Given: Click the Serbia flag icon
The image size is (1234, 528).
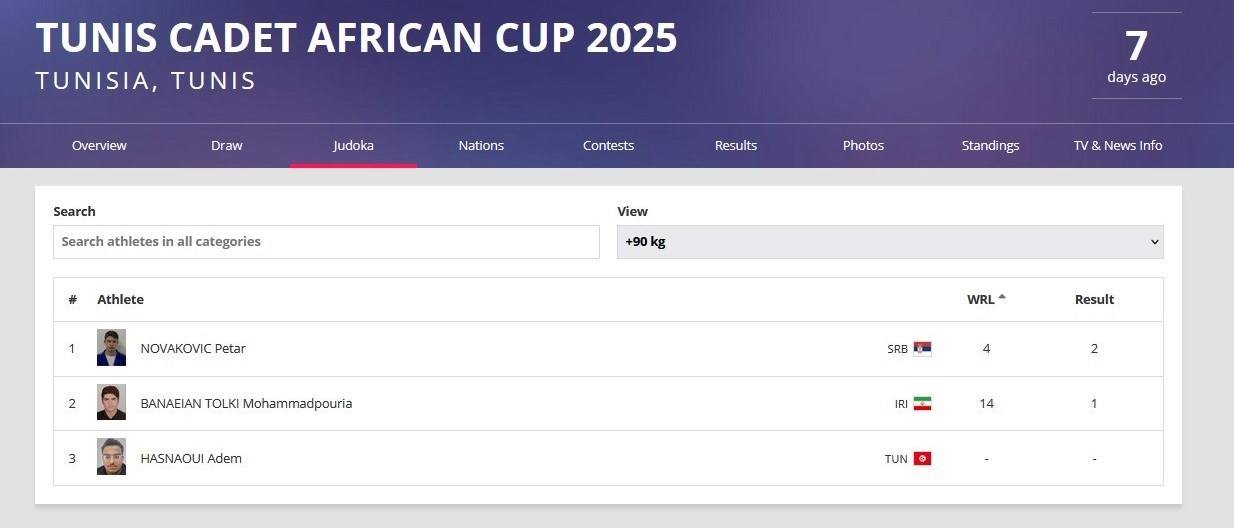Looking at the screenshot, I should coord(922,349).
